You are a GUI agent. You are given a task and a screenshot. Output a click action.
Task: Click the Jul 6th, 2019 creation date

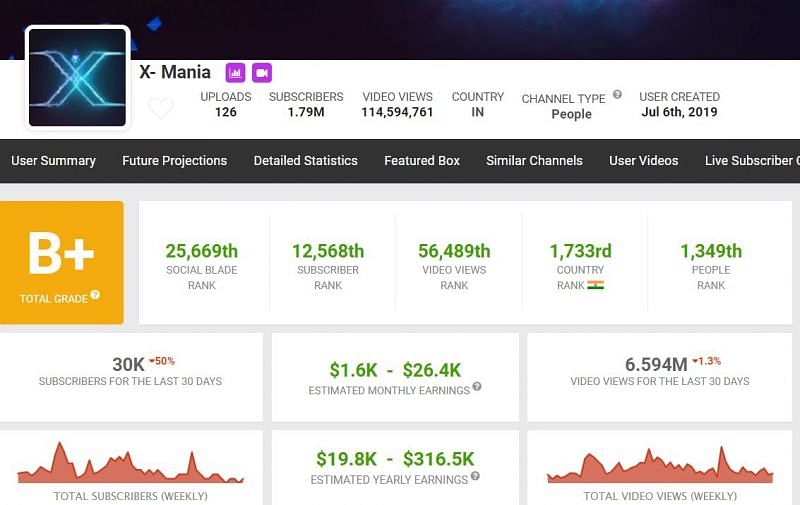click(x=679, y=112)
